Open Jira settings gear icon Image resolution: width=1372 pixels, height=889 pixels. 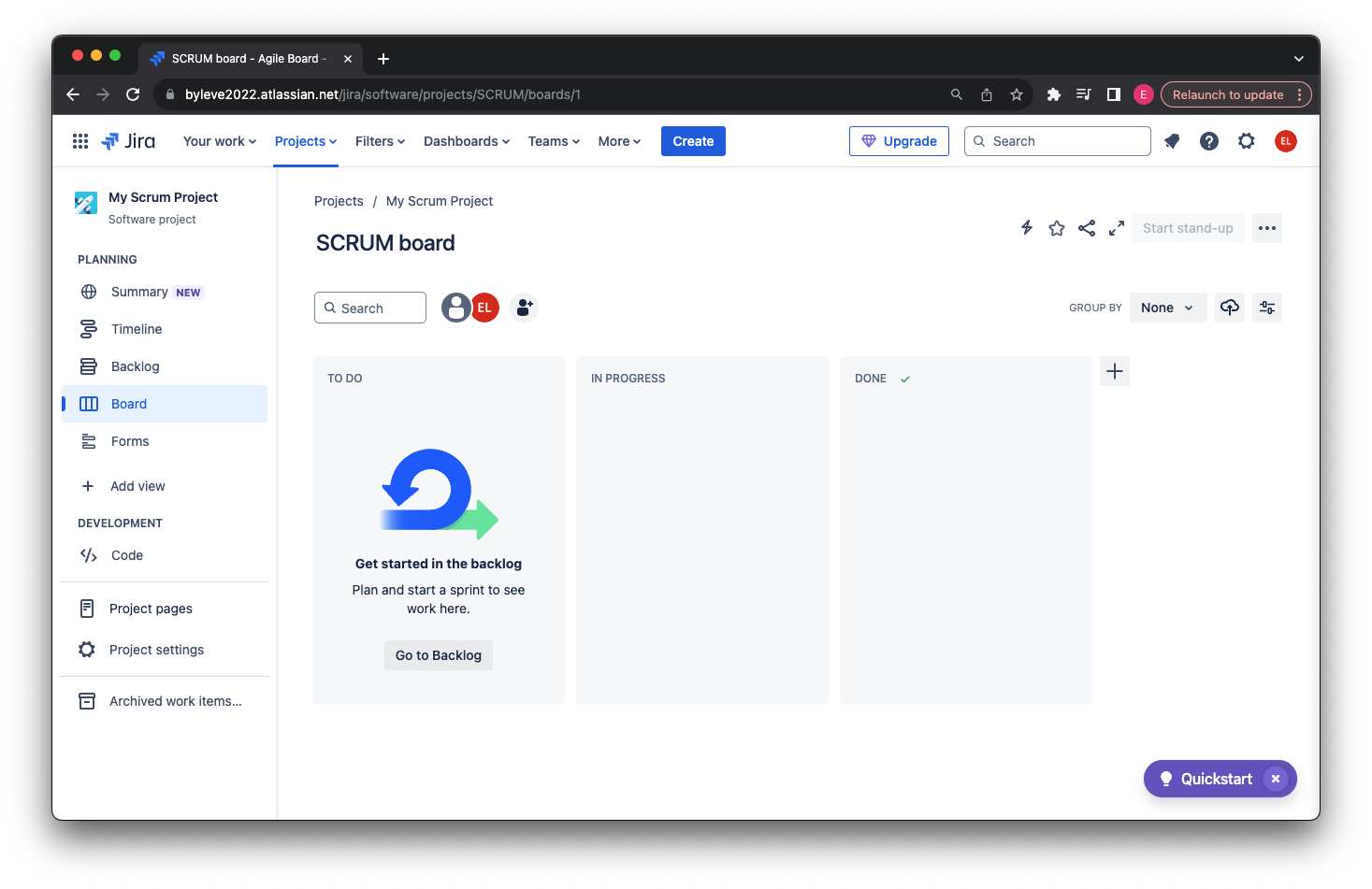pyautogui.click(x=1247, y=141)
